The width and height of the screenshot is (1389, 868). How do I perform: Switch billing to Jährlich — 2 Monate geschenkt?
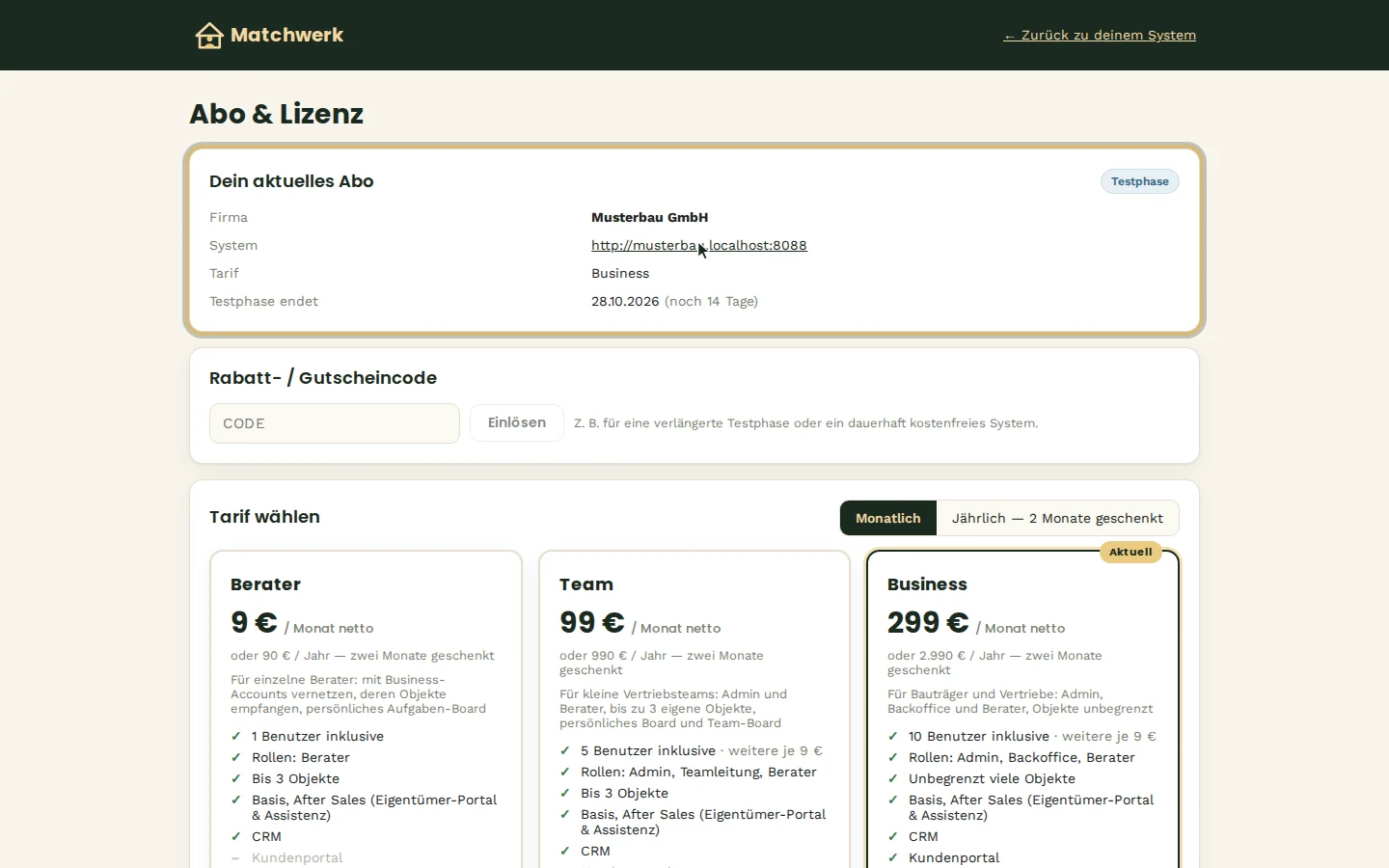(1057, 518)
